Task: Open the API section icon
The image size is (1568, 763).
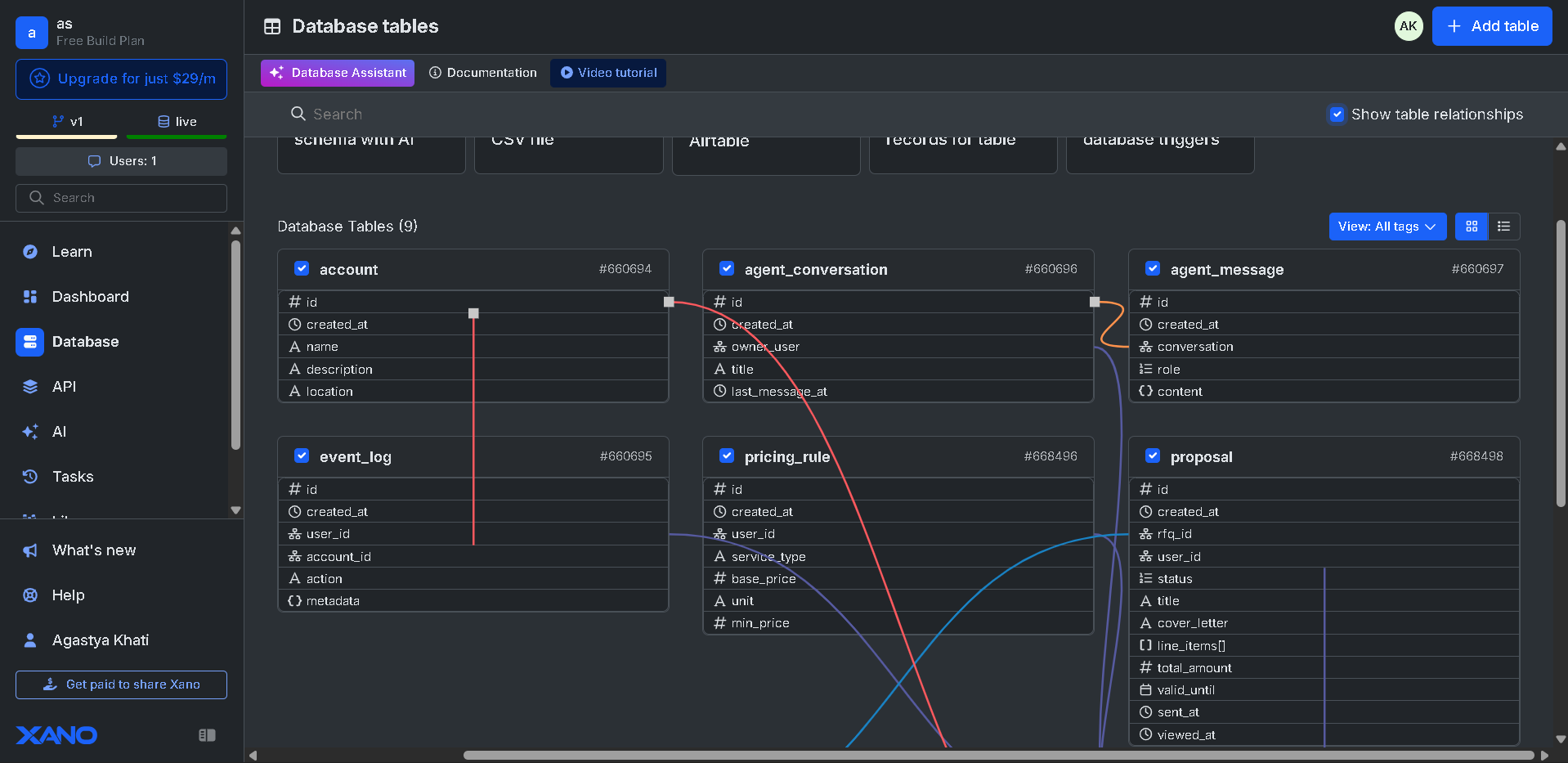Action: point(30,387)
